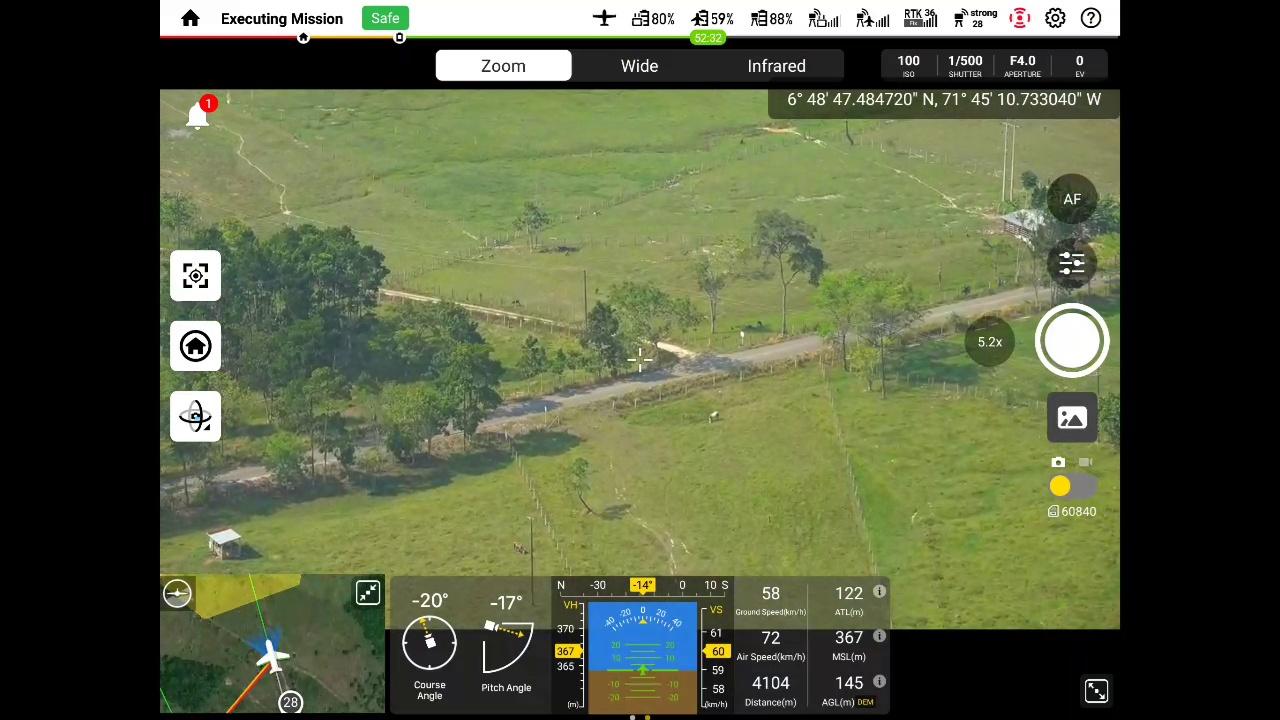Expand the telemetry panel with corner icon
The image size is (1280, 720).
pos(1096,691)
